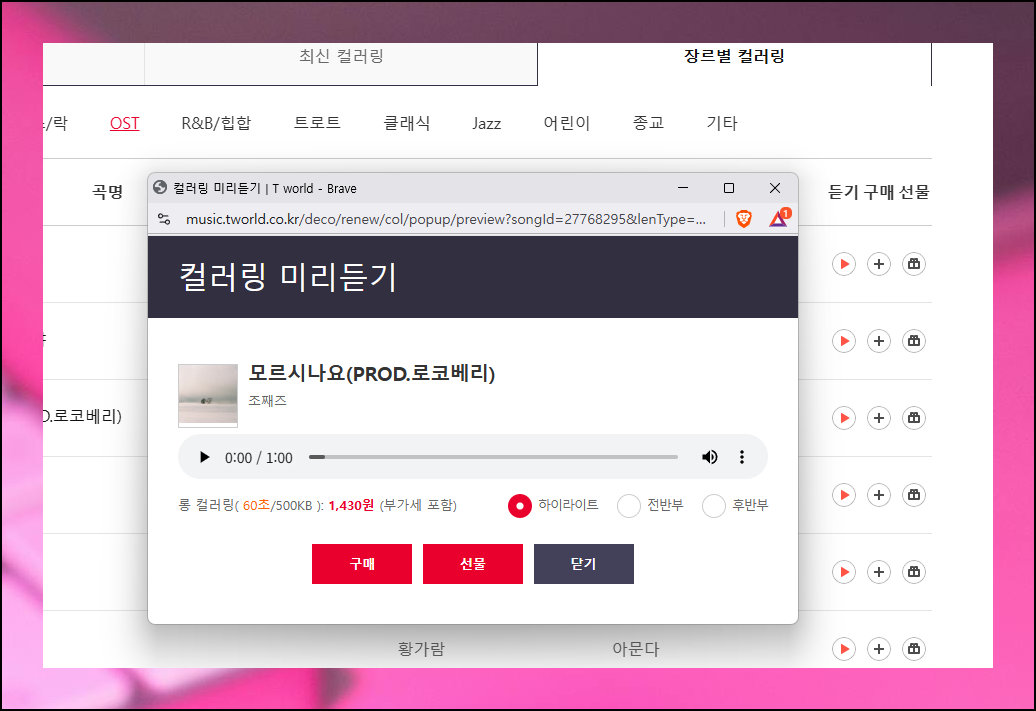
Task: Select the 후반부 radio button
Action: click(714, 505)
